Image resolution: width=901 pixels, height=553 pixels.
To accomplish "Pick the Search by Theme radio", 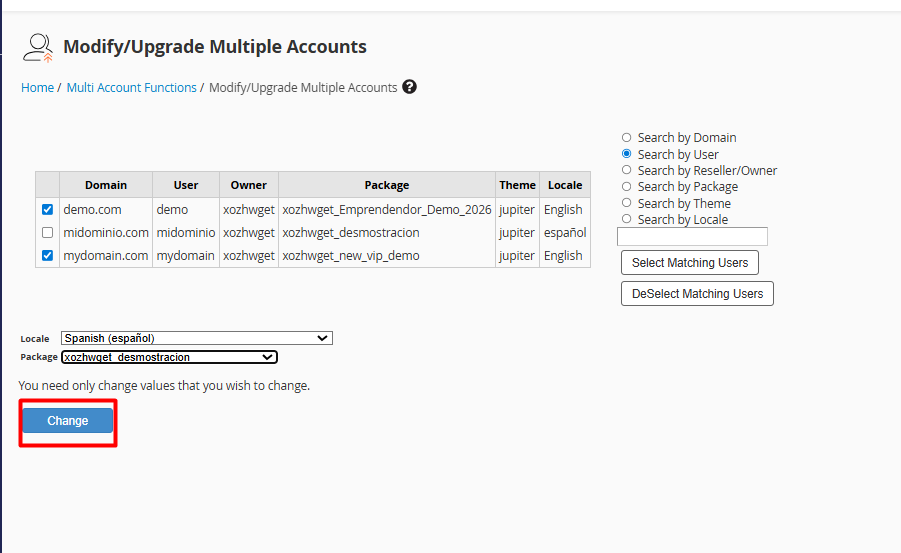I will (x=626, y=203).
